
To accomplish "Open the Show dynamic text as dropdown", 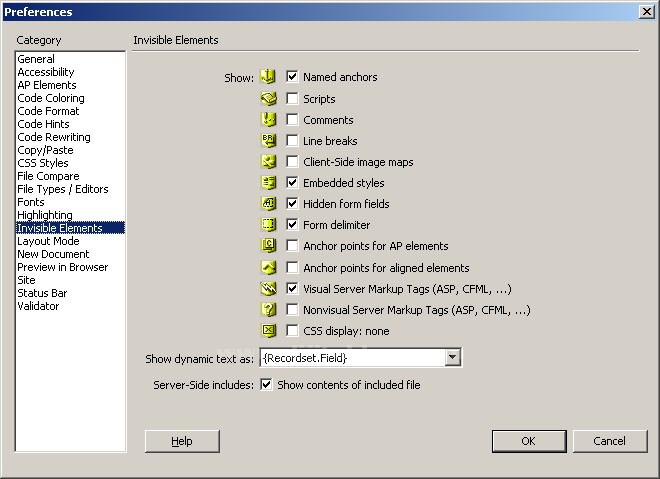I will click(452, 357).
